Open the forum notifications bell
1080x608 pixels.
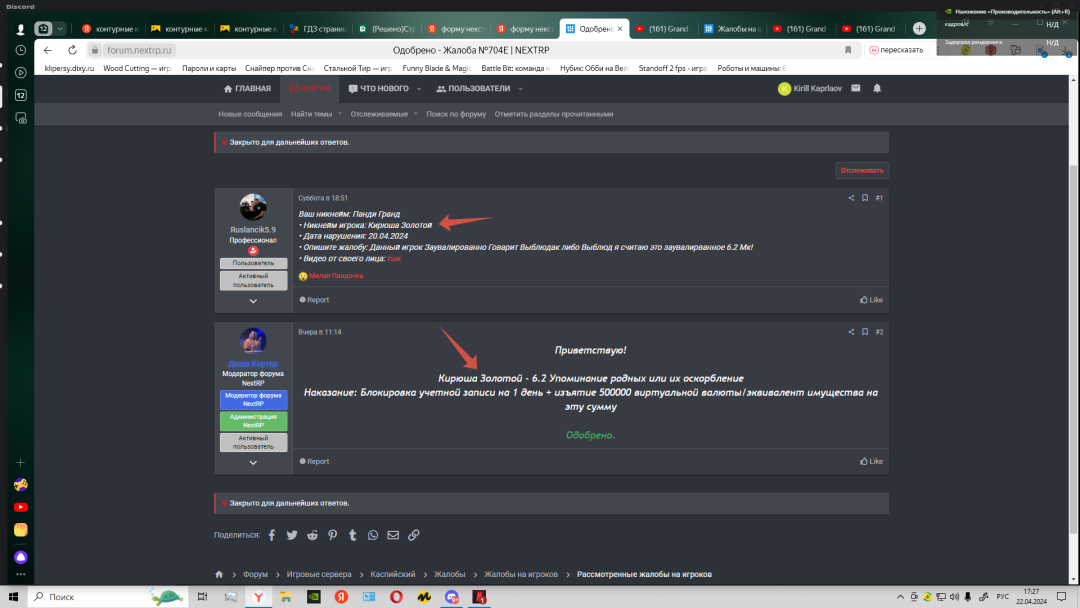(877, 88)
